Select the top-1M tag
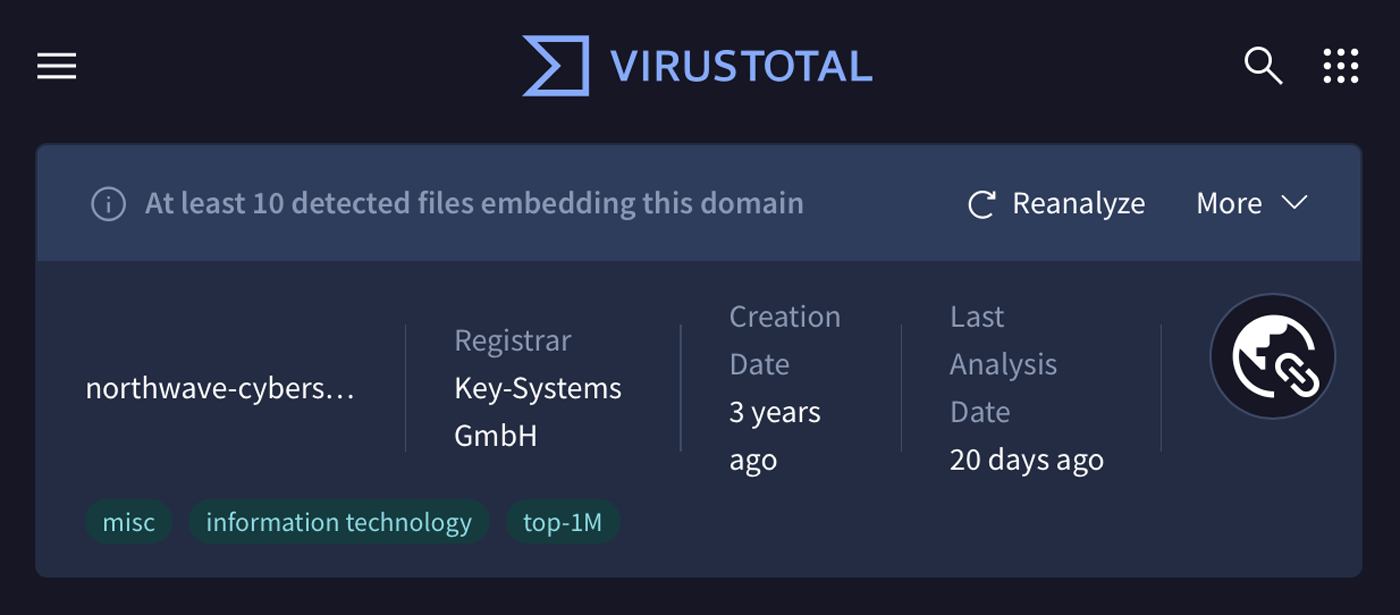Screen dimensions: 1400x615 pos(563,522)
